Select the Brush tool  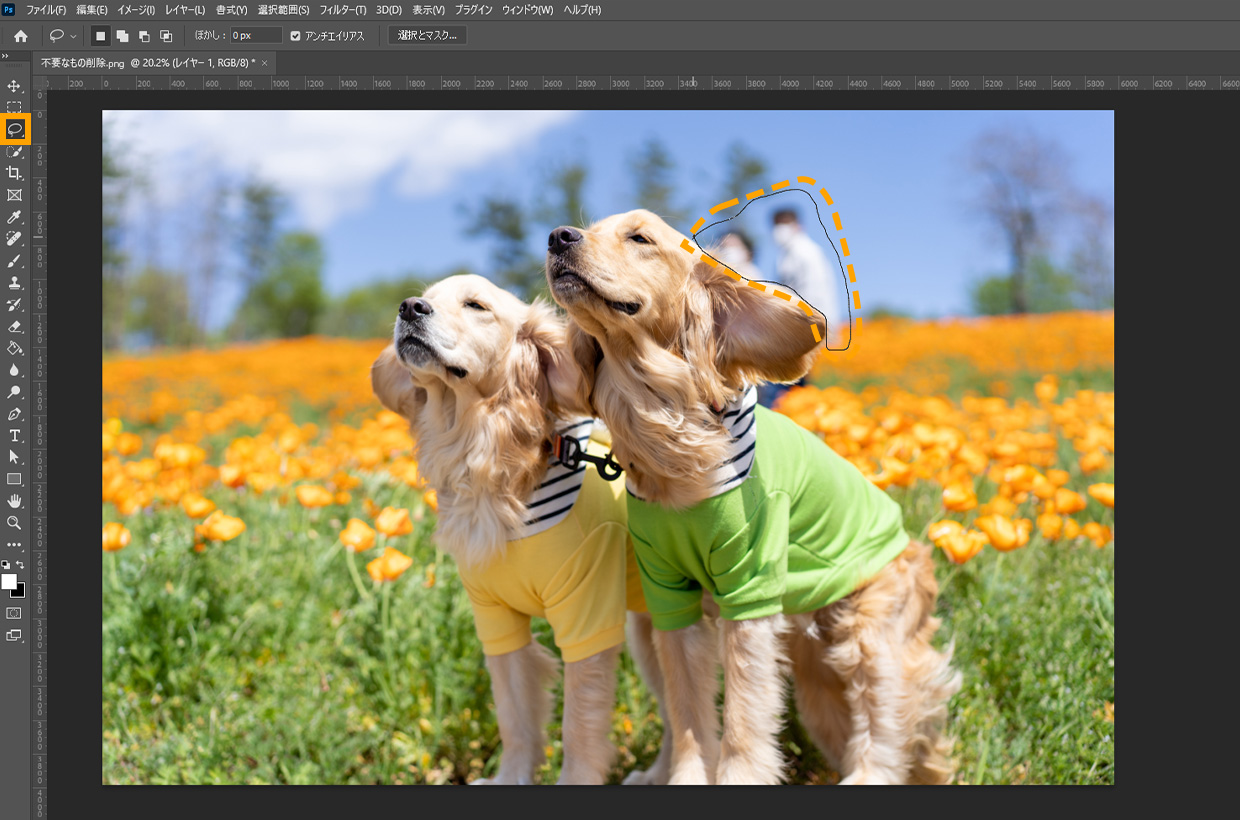tap(14, 261)
